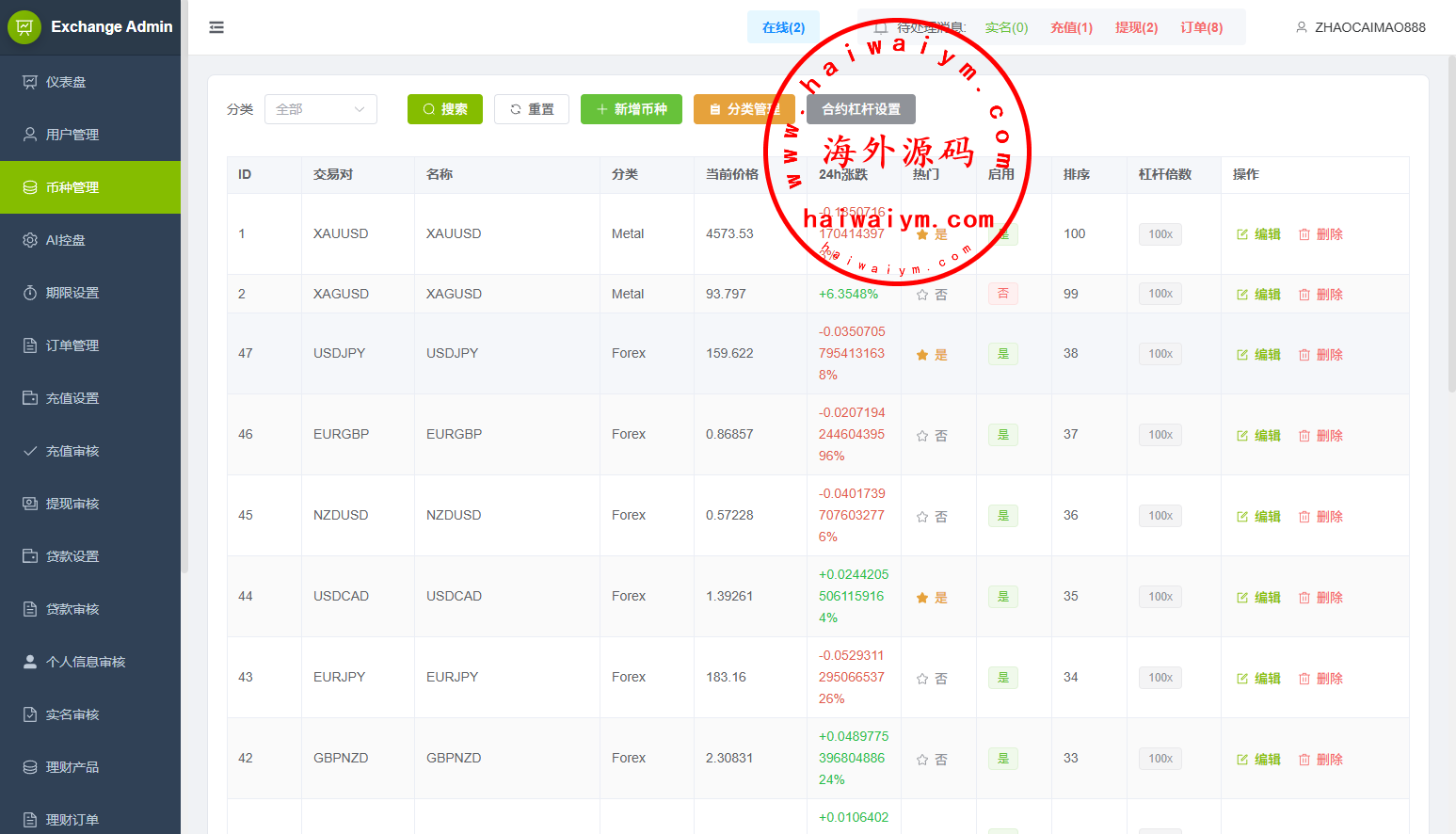The height and width of the screenshot is (834, 1456).
Task: Click the 新增币种 add currency button
Action: click(631, 109)
